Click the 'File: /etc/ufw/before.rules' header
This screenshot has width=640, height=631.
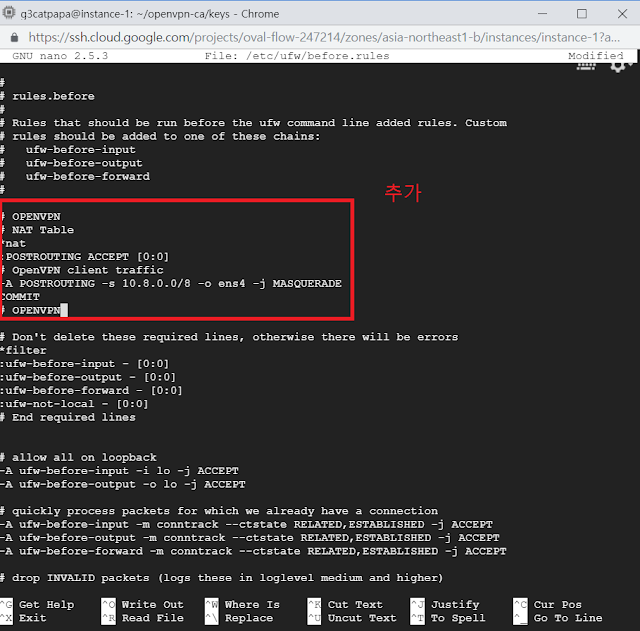click(x=297, y=56)
